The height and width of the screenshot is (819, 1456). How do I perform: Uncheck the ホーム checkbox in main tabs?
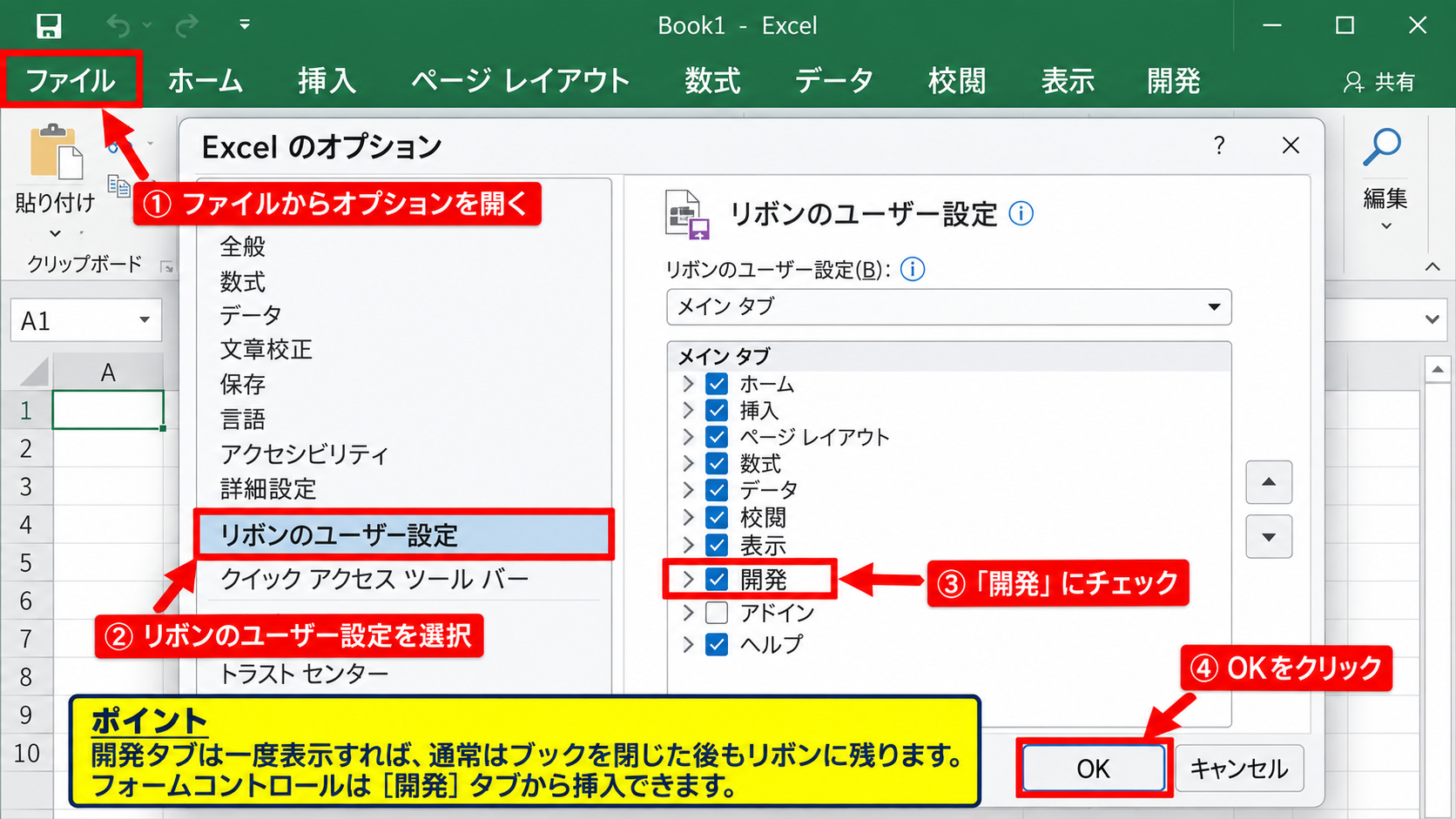coord(717,384)
